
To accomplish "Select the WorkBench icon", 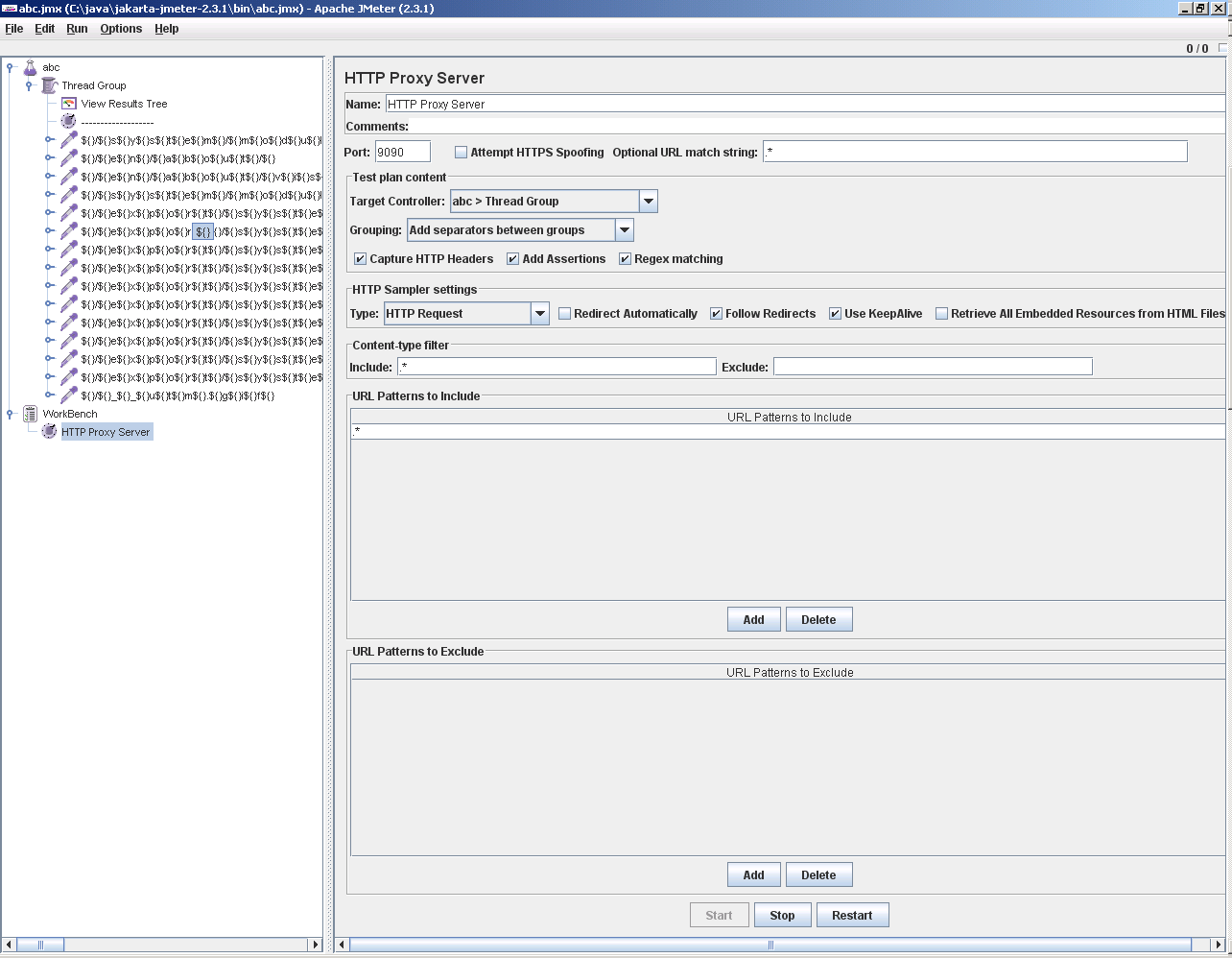I will tap(30, 414).
